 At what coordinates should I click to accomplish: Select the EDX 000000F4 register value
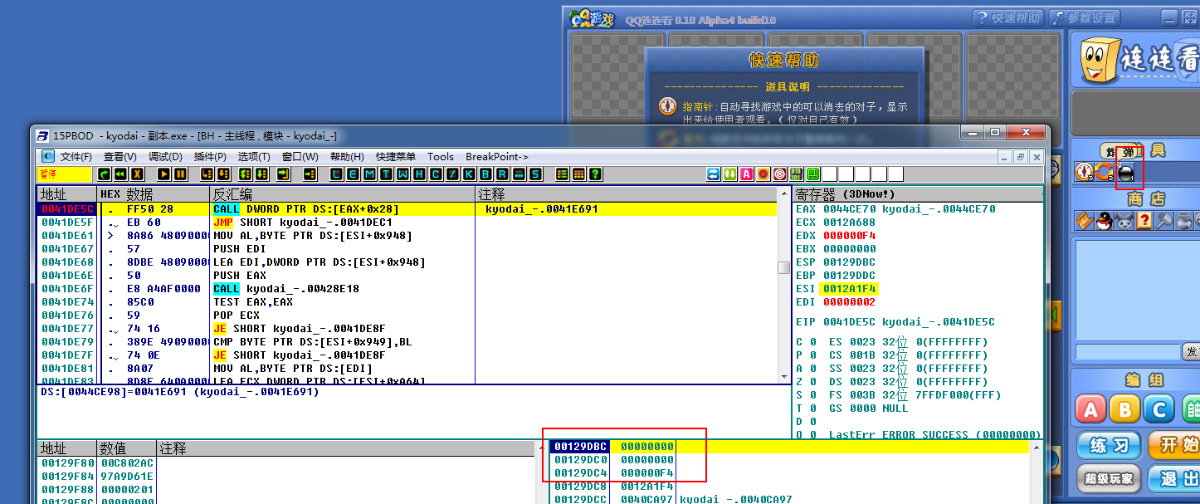(x=849, y=235)
